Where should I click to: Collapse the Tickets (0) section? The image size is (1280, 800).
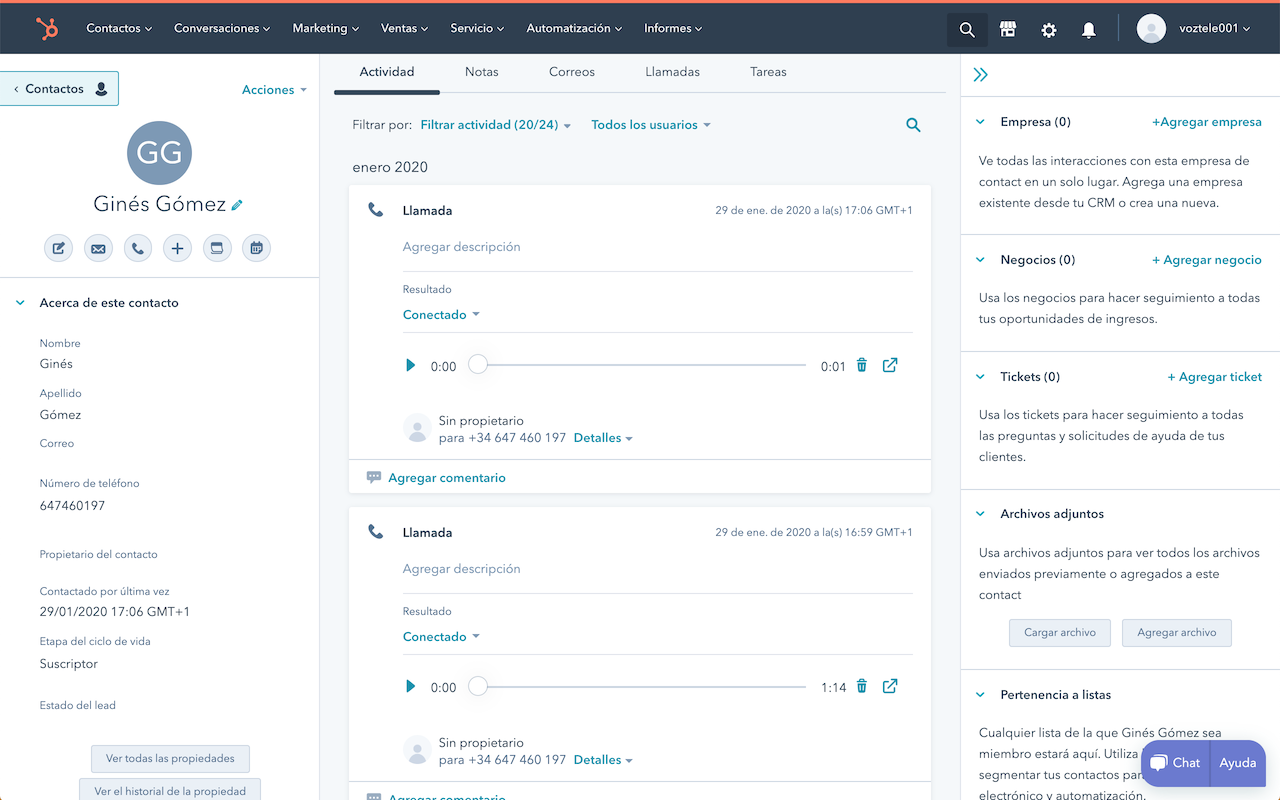pos(980,377)
